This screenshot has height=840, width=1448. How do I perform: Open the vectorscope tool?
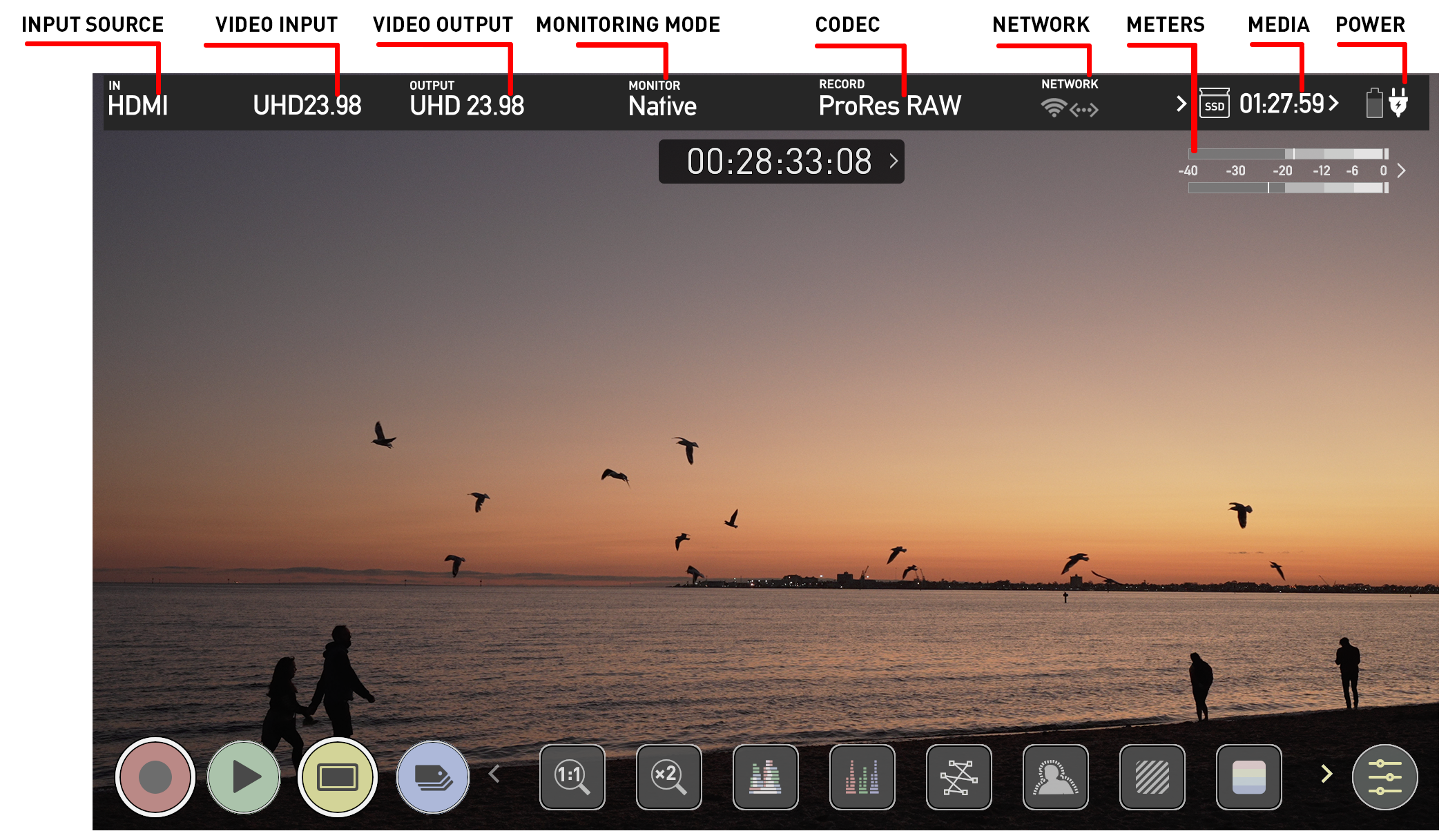pos(958,777)
